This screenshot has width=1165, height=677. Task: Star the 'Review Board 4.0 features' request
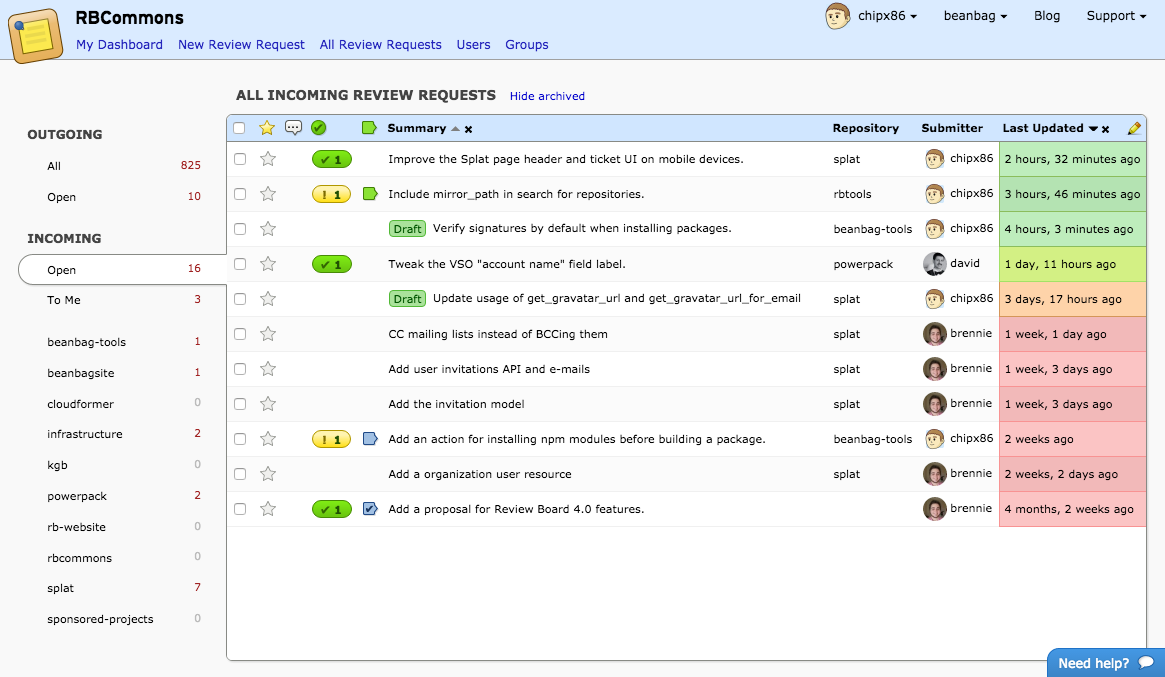click(x=268, y=509)
